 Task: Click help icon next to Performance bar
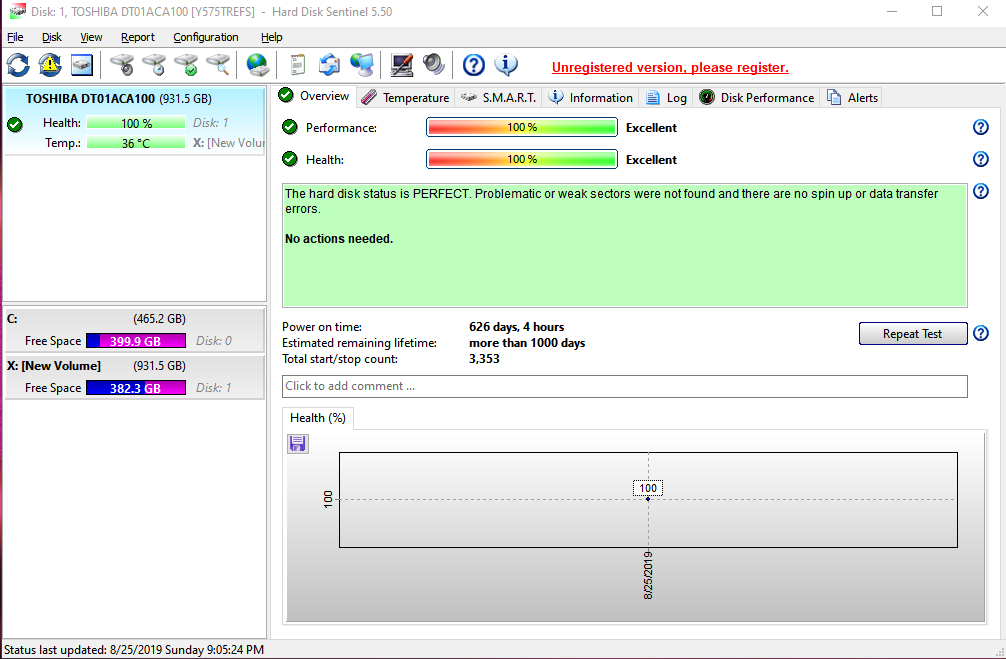pos(980,127)
